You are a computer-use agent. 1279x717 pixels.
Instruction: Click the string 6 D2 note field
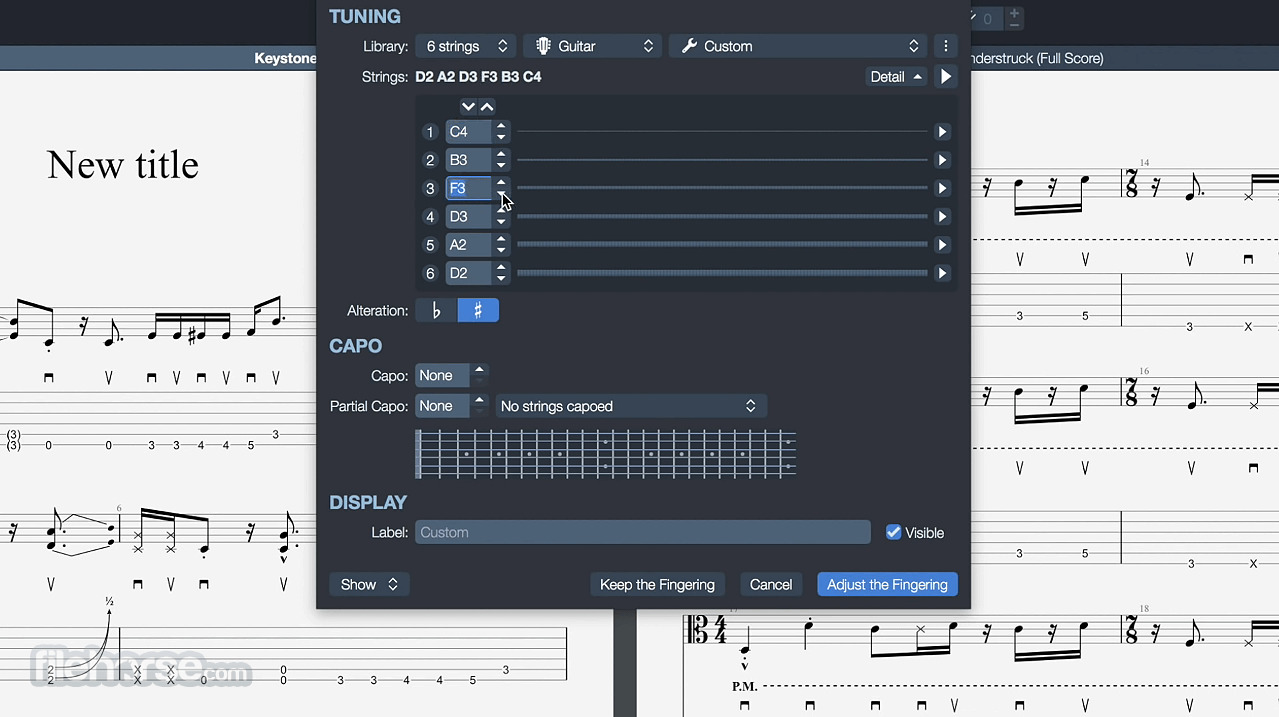click(468, 273)
